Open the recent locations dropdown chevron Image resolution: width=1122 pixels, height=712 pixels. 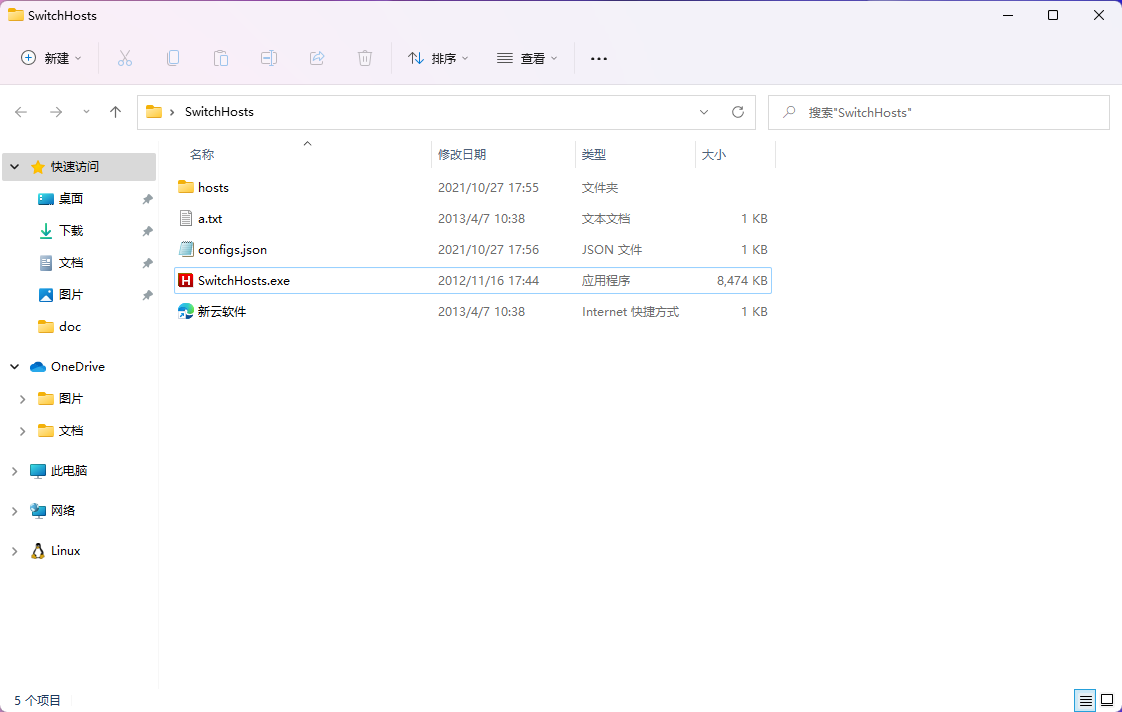coord(86,112)
